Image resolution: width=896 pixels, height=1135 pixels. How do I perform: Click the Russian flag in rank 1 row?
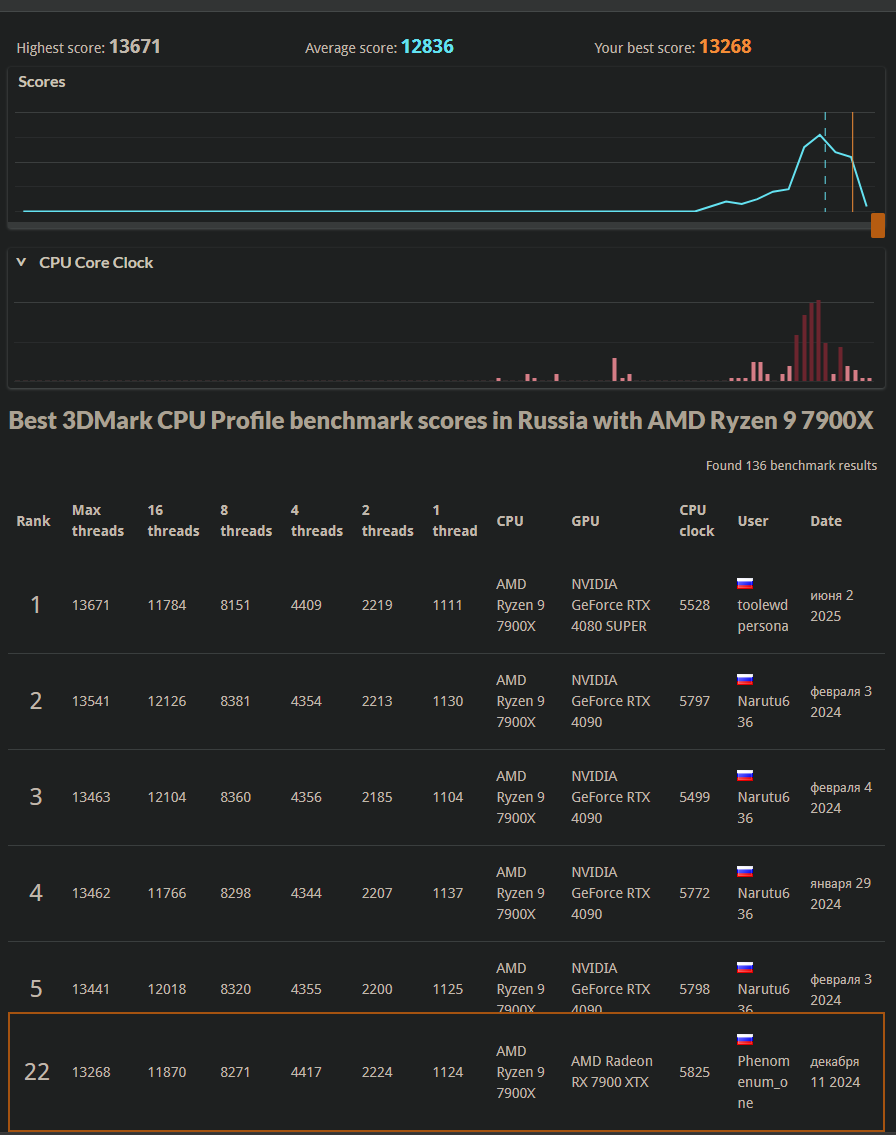(x=745, y=583)
